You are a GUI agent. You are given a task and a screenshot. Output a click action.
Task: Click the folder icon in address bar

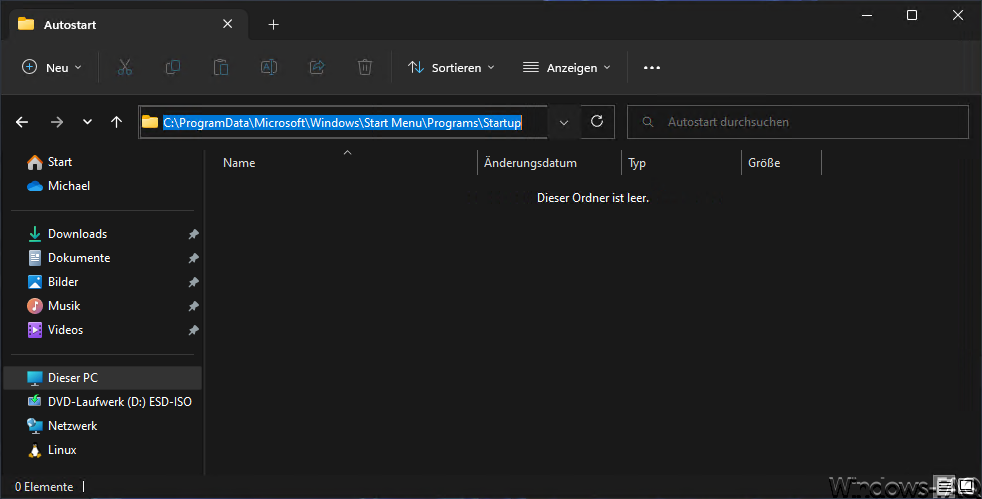[x=150, y=122]
